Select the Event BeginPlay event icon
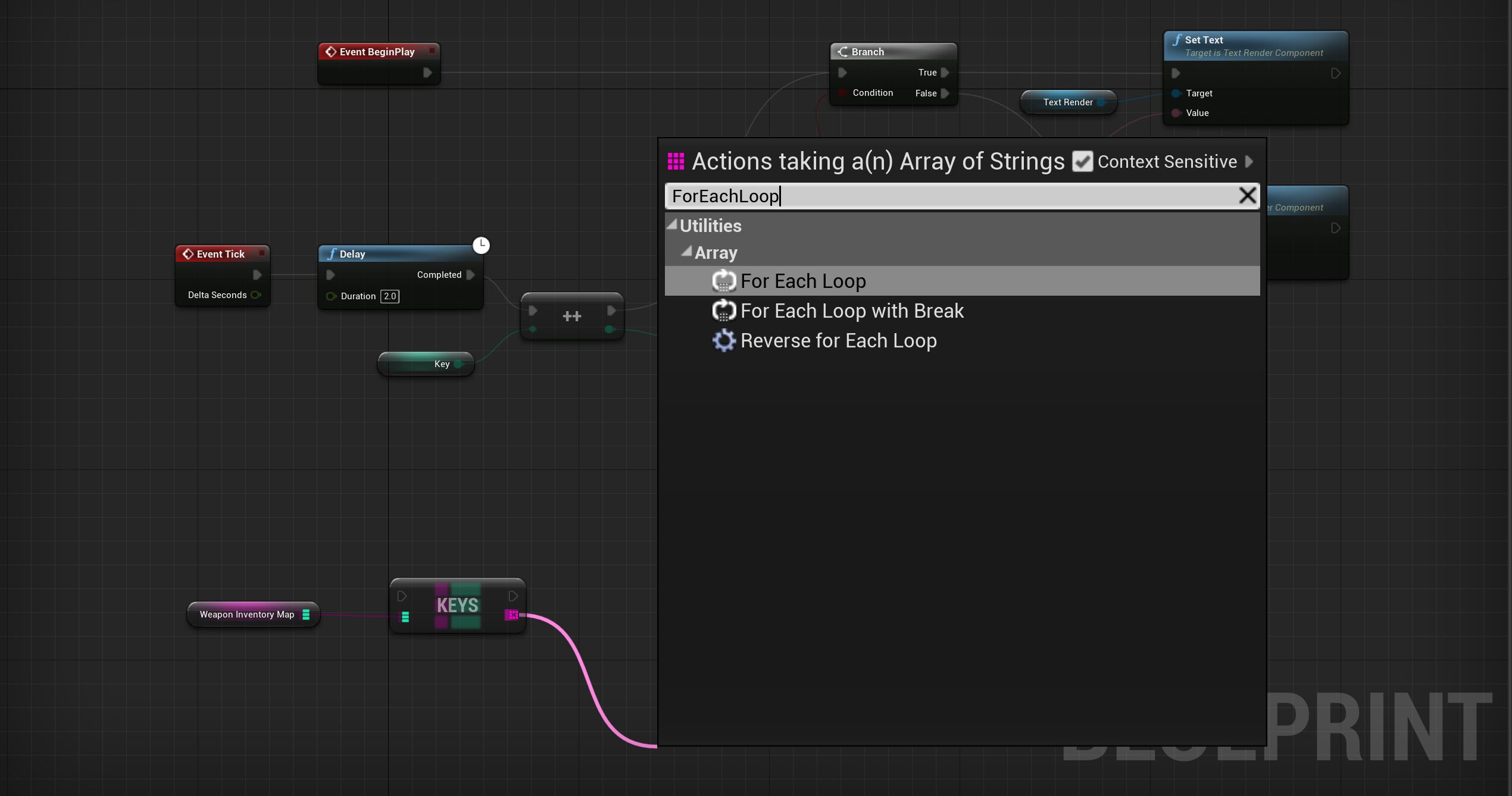Viewport: 1512px width, 796px height. click(x=331, y=52)
